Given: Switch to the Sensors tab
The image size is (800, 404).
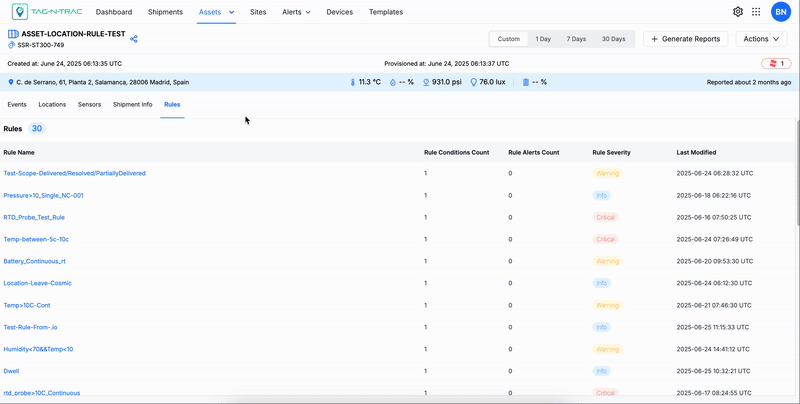Looking at the screenshot, I should pos(89,104).
